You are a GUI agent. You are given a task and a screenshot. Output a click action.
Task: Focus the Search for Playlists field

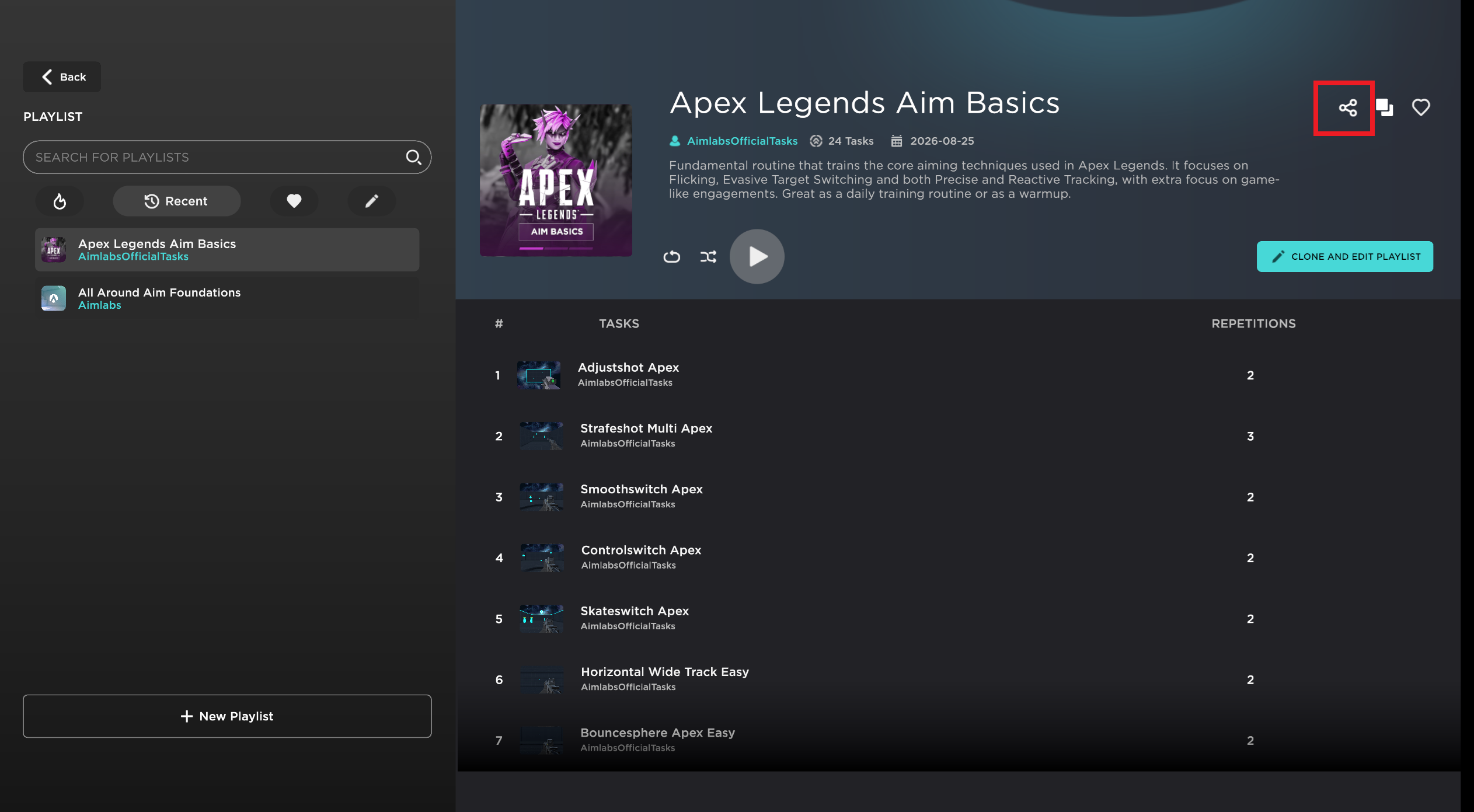pos(227,157)
